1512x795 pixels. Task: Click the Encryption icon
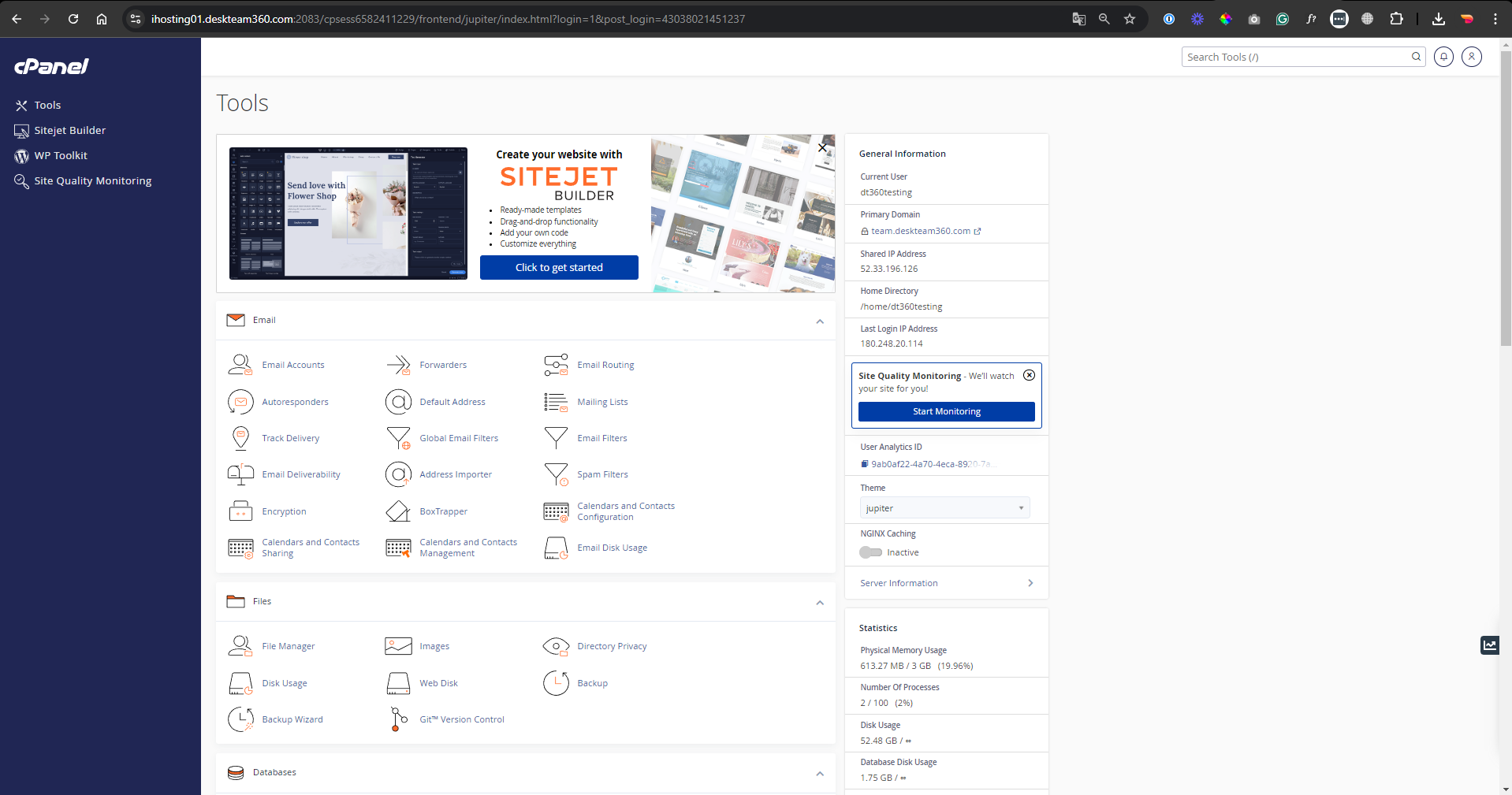(240, 511)
